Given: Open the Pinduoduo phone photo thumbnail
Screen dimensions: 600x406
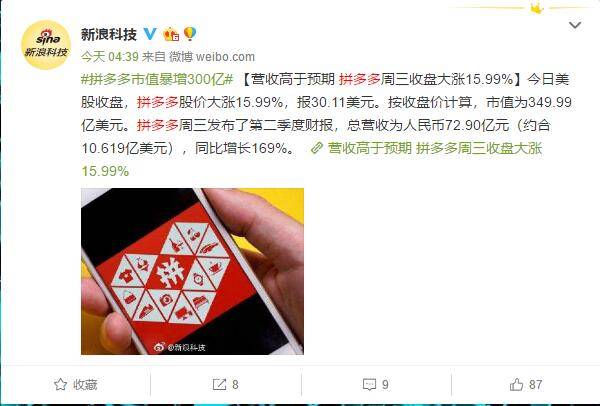Looking at the screenshot, I should click(x=192, y=271).
